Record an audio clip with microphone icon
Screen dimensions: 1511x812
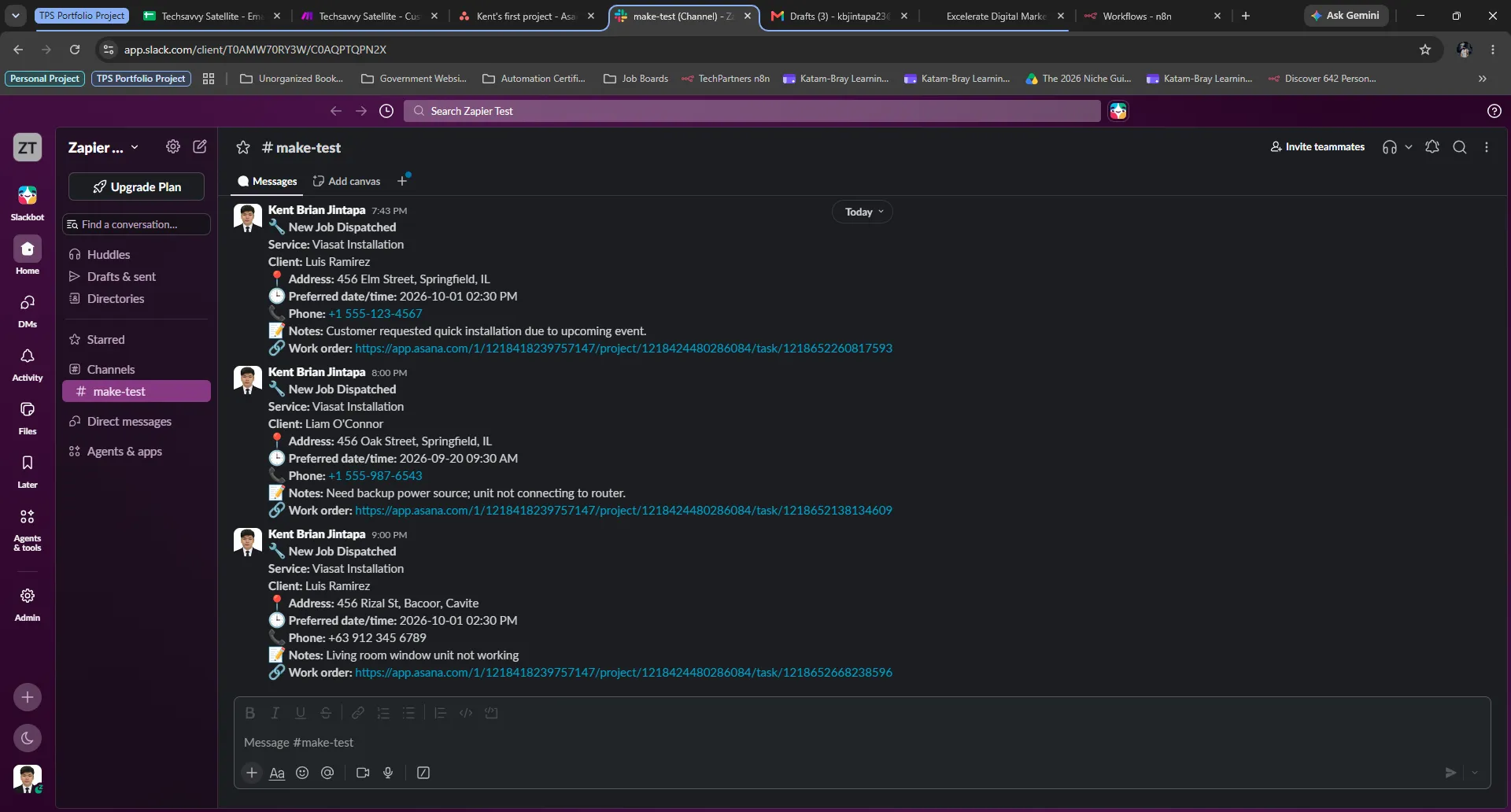point(388,773)
